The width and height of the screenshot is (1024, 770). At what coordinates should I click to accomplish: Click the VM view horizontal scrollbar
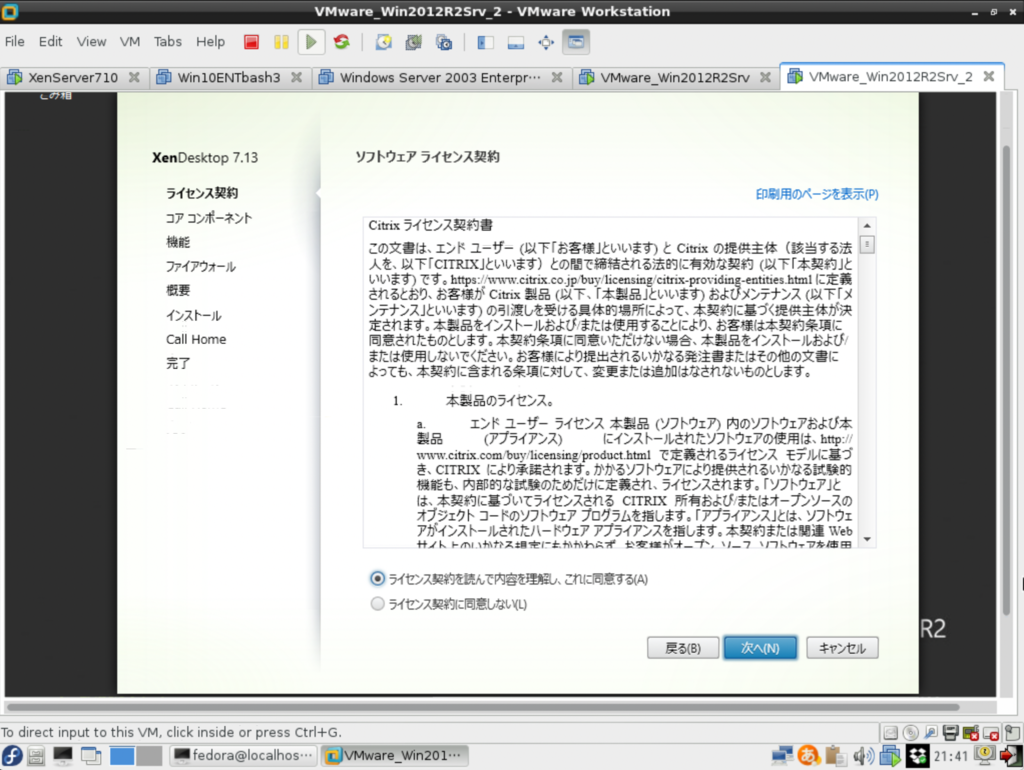pos(483,707)
